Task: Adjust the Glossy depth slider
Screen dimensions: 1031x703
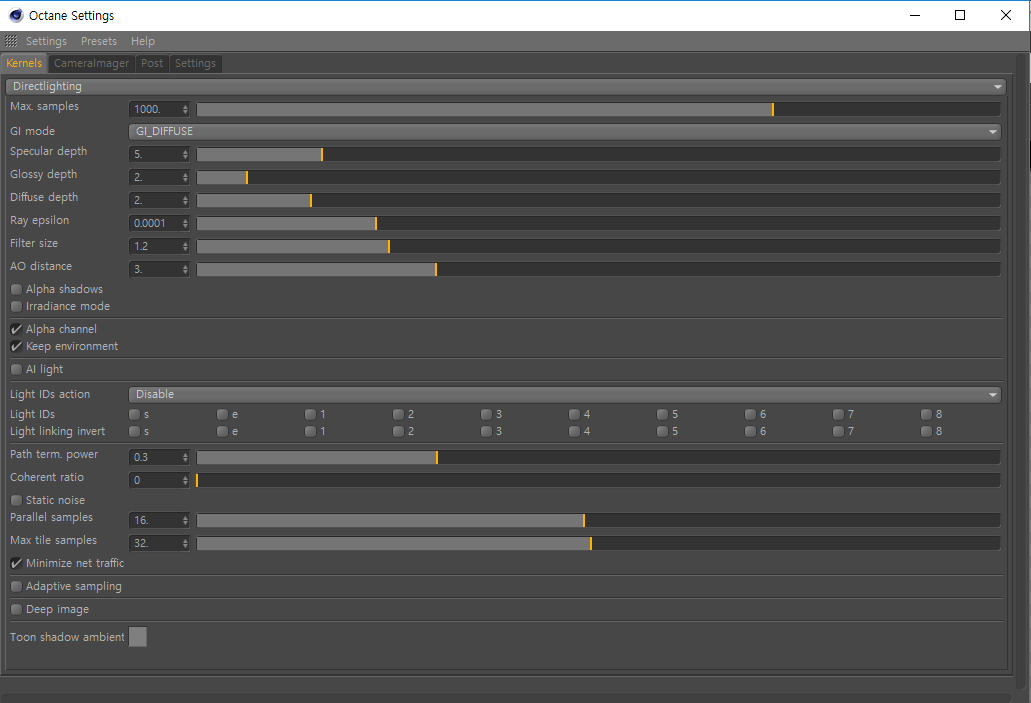Action: (x=598, y=178)
